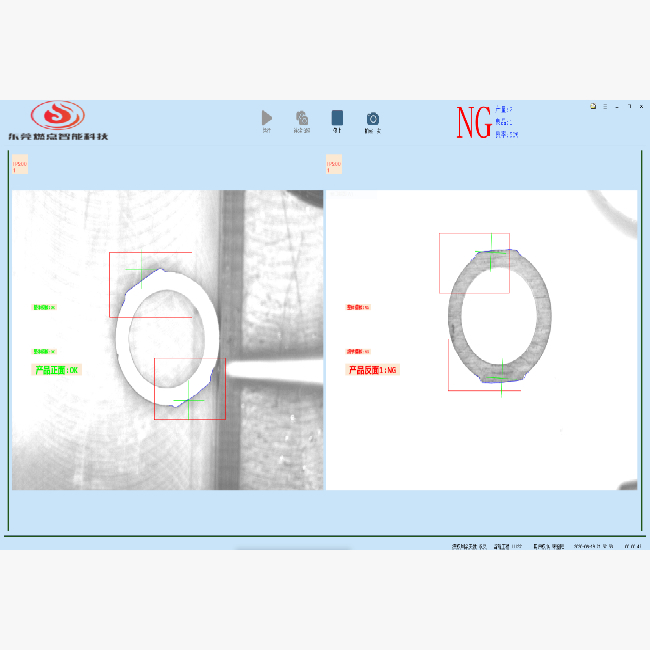Click the flame company logo

click(58, 114)
